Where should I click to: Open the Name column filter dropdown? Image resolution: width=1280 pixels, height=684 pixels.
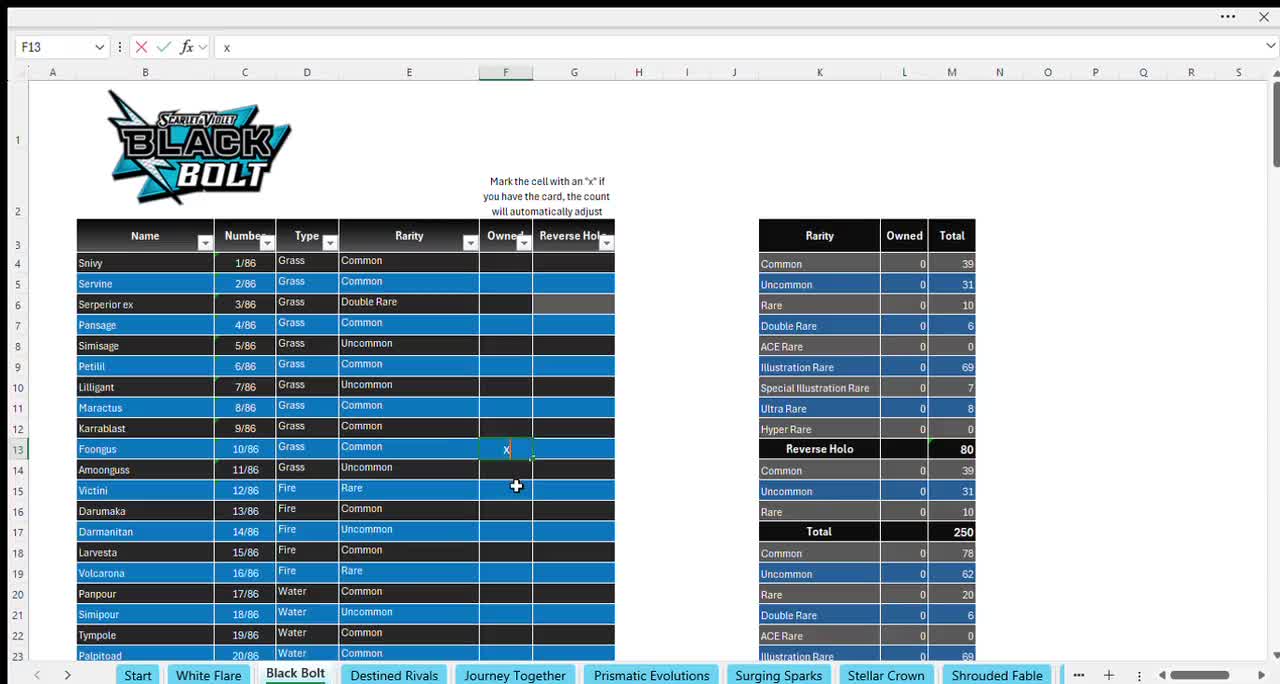coord(205,243)
